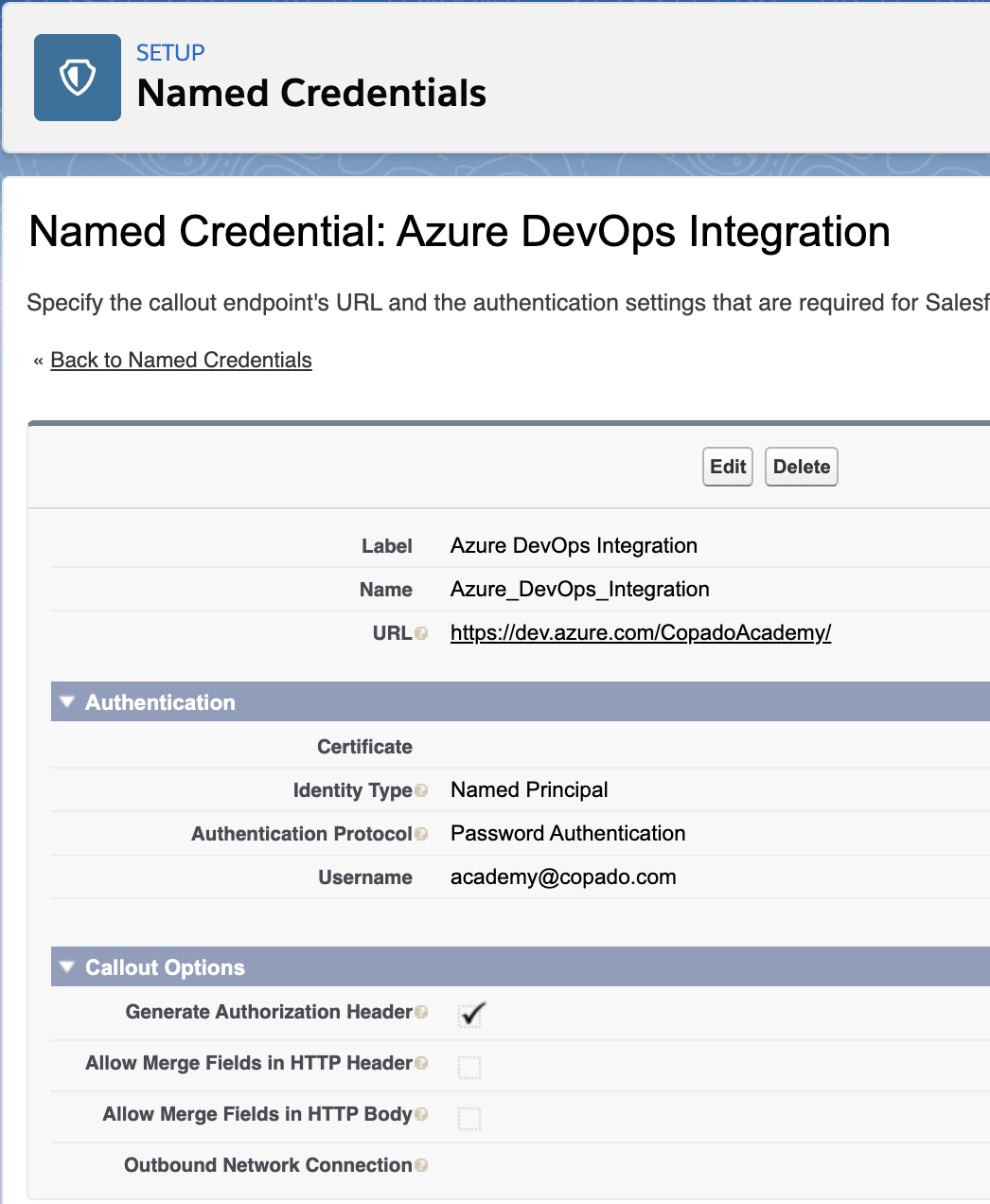Click the Delete button
The image size is (990, 1204).
(x=801, y=467)
